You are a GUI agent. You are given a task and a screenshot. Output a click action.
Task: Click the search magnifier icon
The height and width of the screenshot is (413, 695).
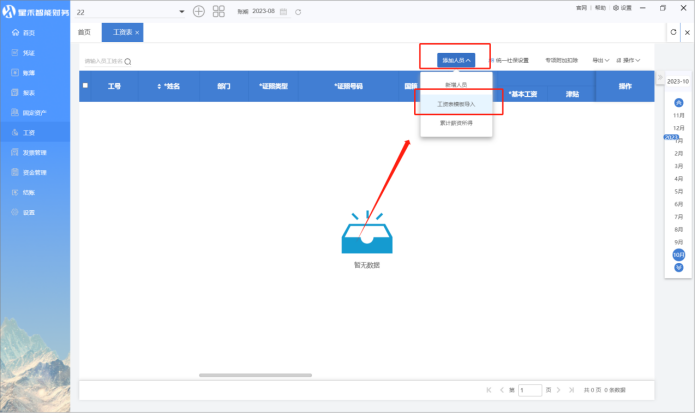pyautogui.click(x=128, y=61)
